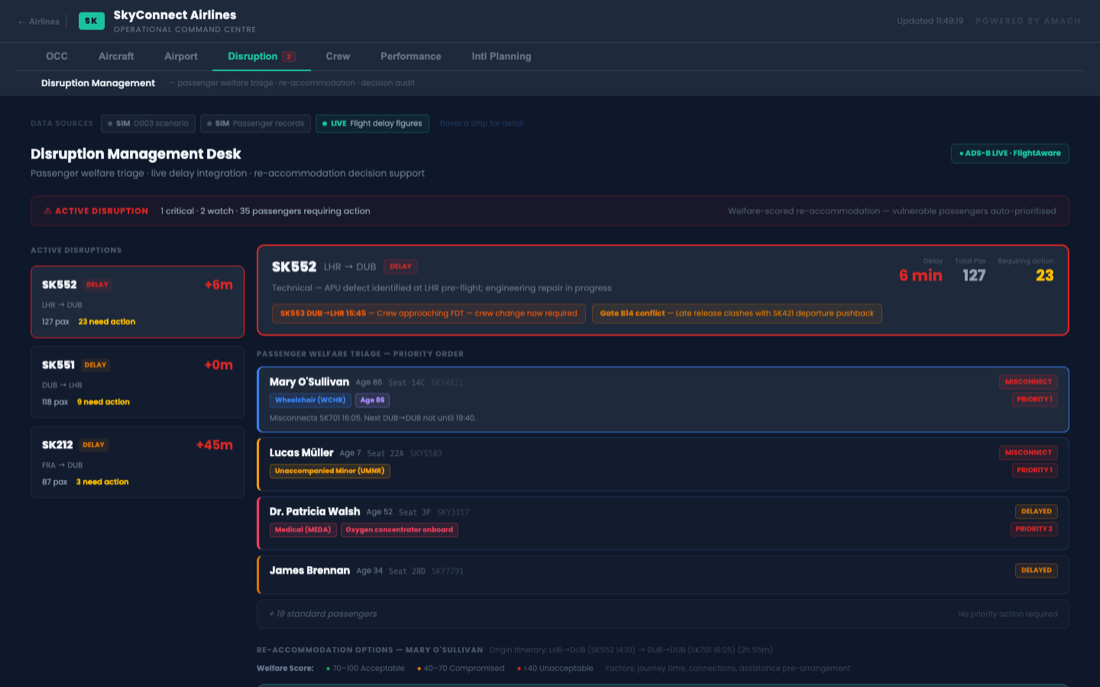Click the SK553 crew change alert chip
The height and width of the screenshot is (687, 1100).
click(x=428, y=314)
